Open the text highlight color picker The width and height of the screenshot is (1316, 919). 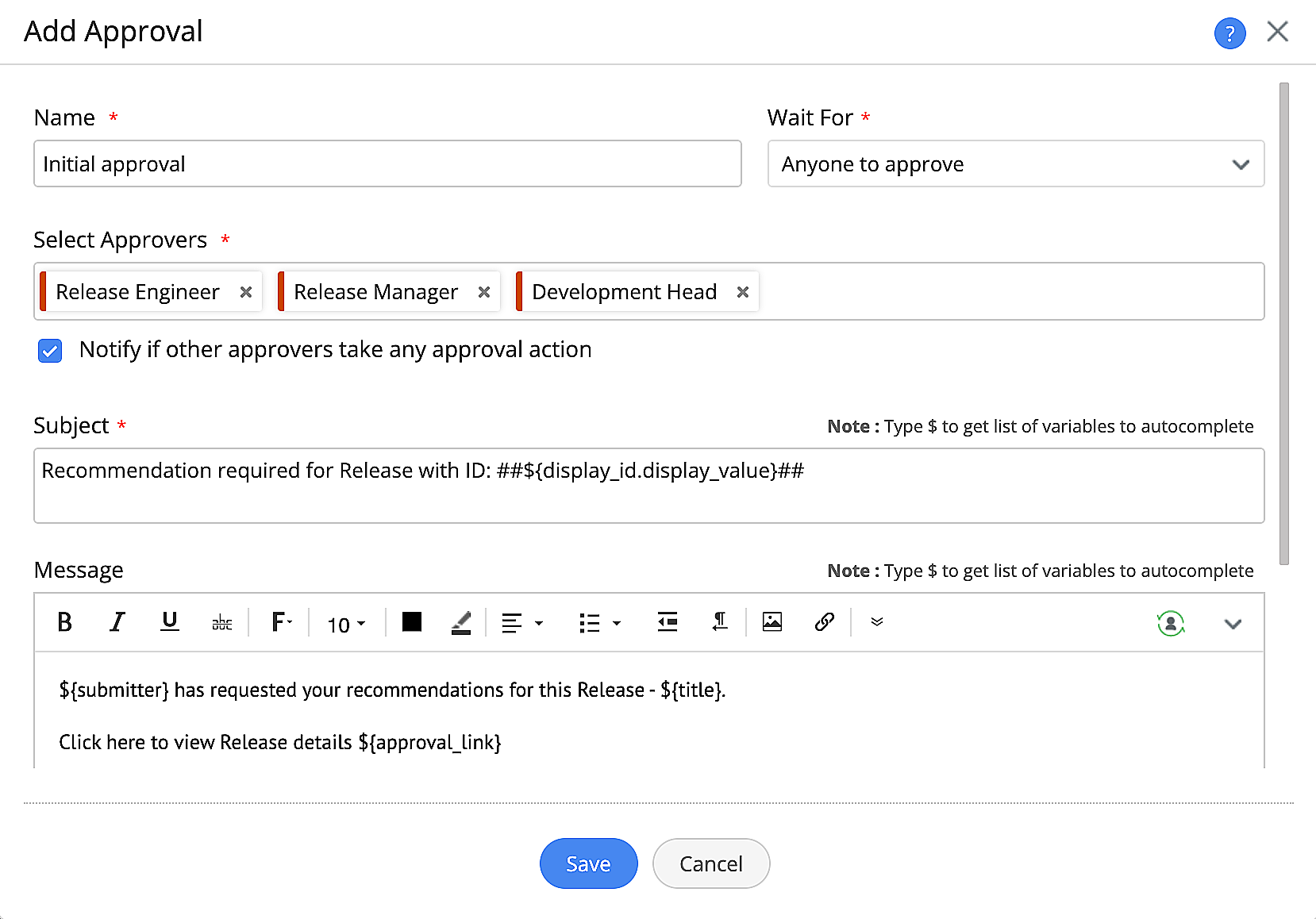click(x=460, y=622)
